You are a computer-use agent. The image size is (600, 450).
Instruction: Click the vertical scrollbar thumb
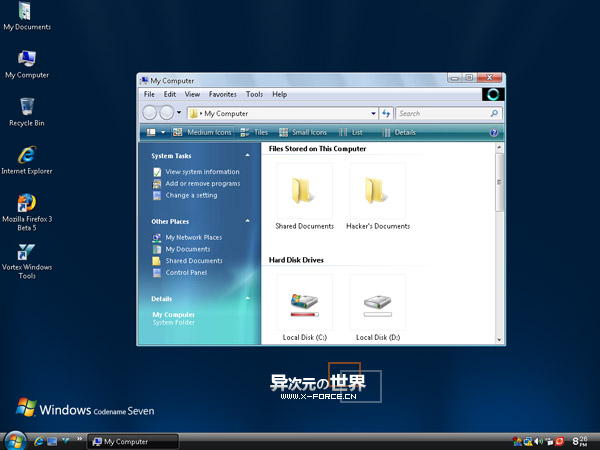(499, 182)
